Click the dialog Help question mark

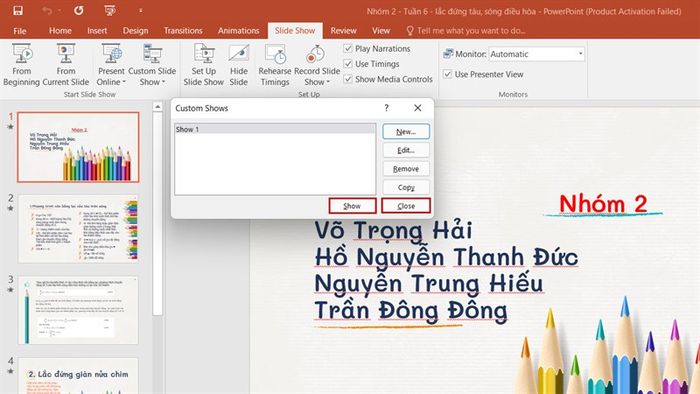387,108
